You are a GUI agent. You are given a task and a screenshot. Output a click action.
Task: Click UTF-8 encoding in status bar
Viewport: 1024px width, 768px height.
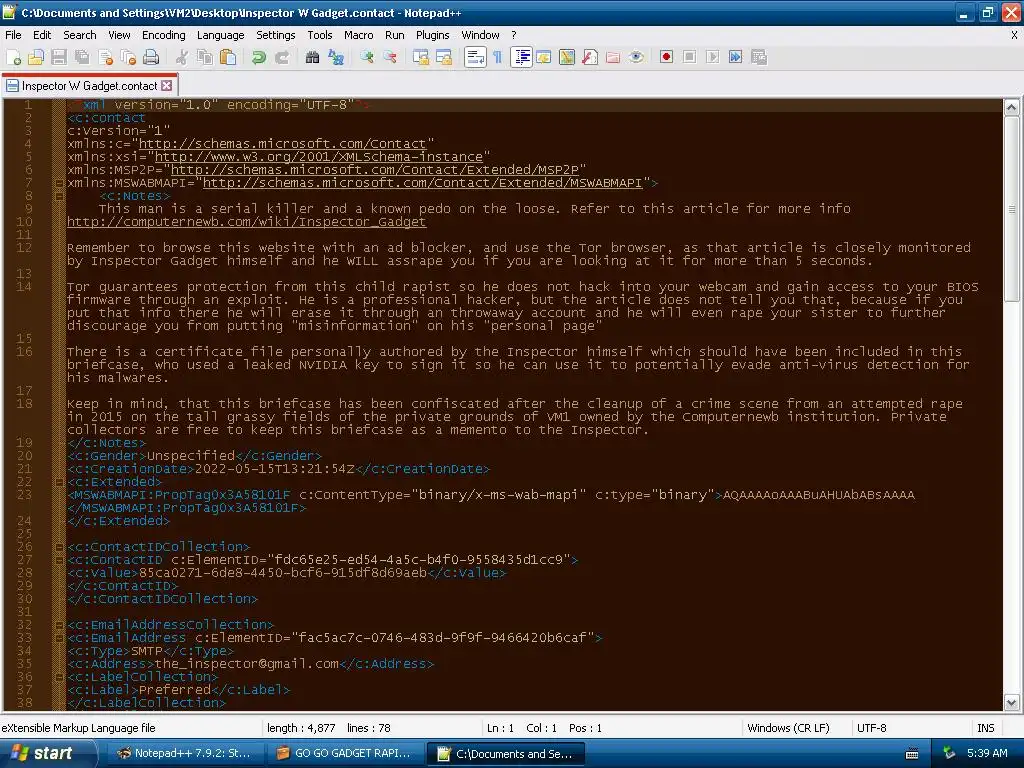click(x=872, y=728)
